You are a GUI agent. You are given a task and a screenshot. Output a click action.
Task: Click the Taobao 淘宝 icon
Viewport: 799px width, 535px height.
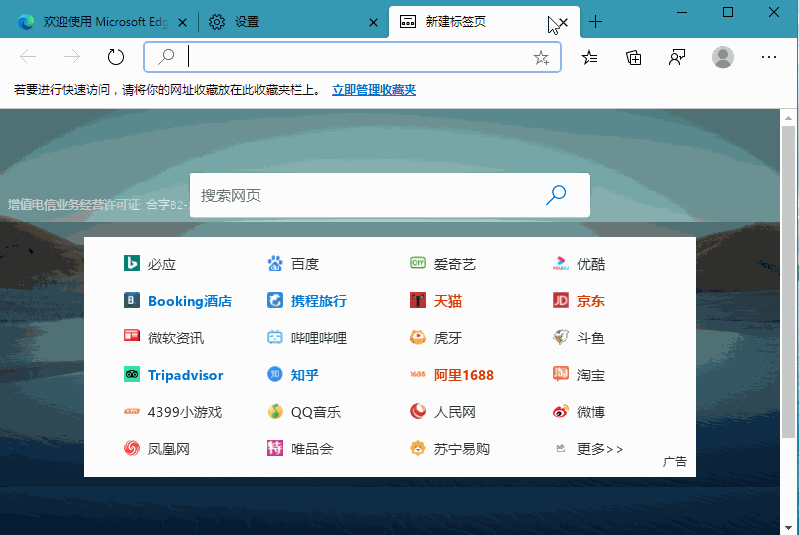coord(561,374)
